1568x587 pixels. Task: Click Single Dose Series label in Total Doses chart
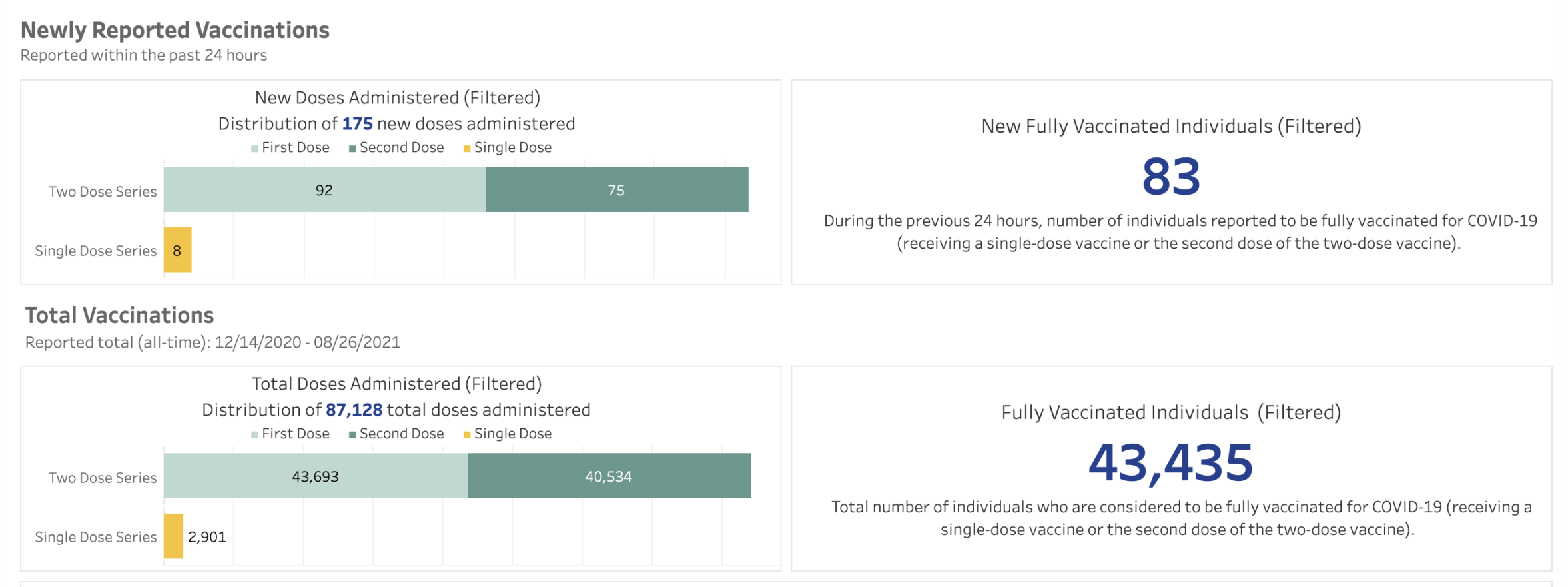(96, 537)
